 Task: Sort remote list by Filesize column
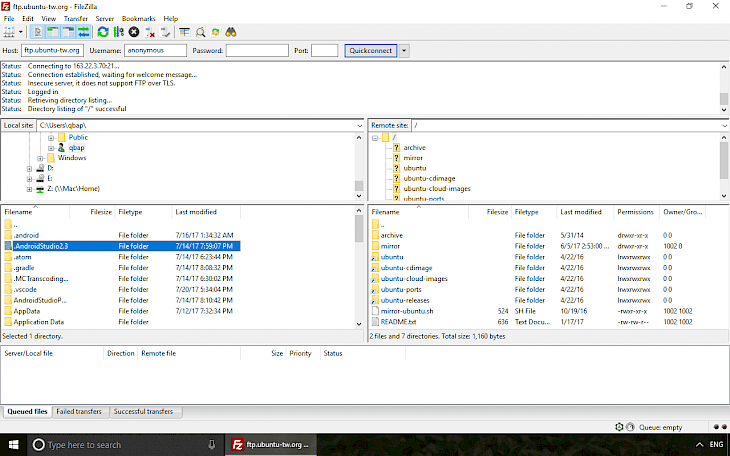pos(489,212)
